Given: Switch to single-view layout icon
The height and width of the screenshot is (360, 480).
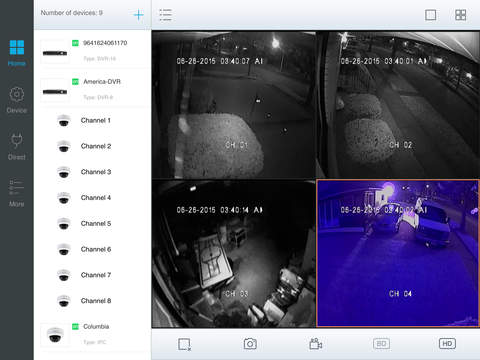Looking at the screenshot, I should click(x=431, y=15).
